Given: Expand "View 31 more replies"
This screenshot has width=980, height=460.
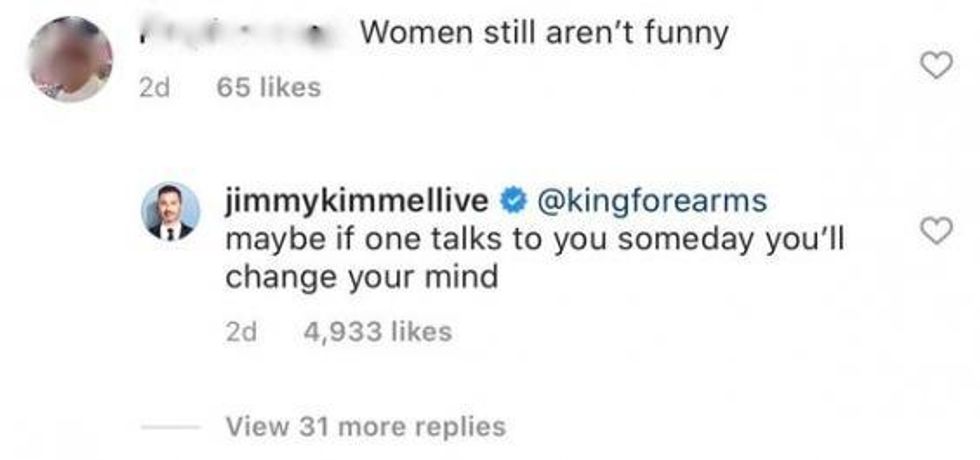Looking at the screenshot, I should coord(365,427).
